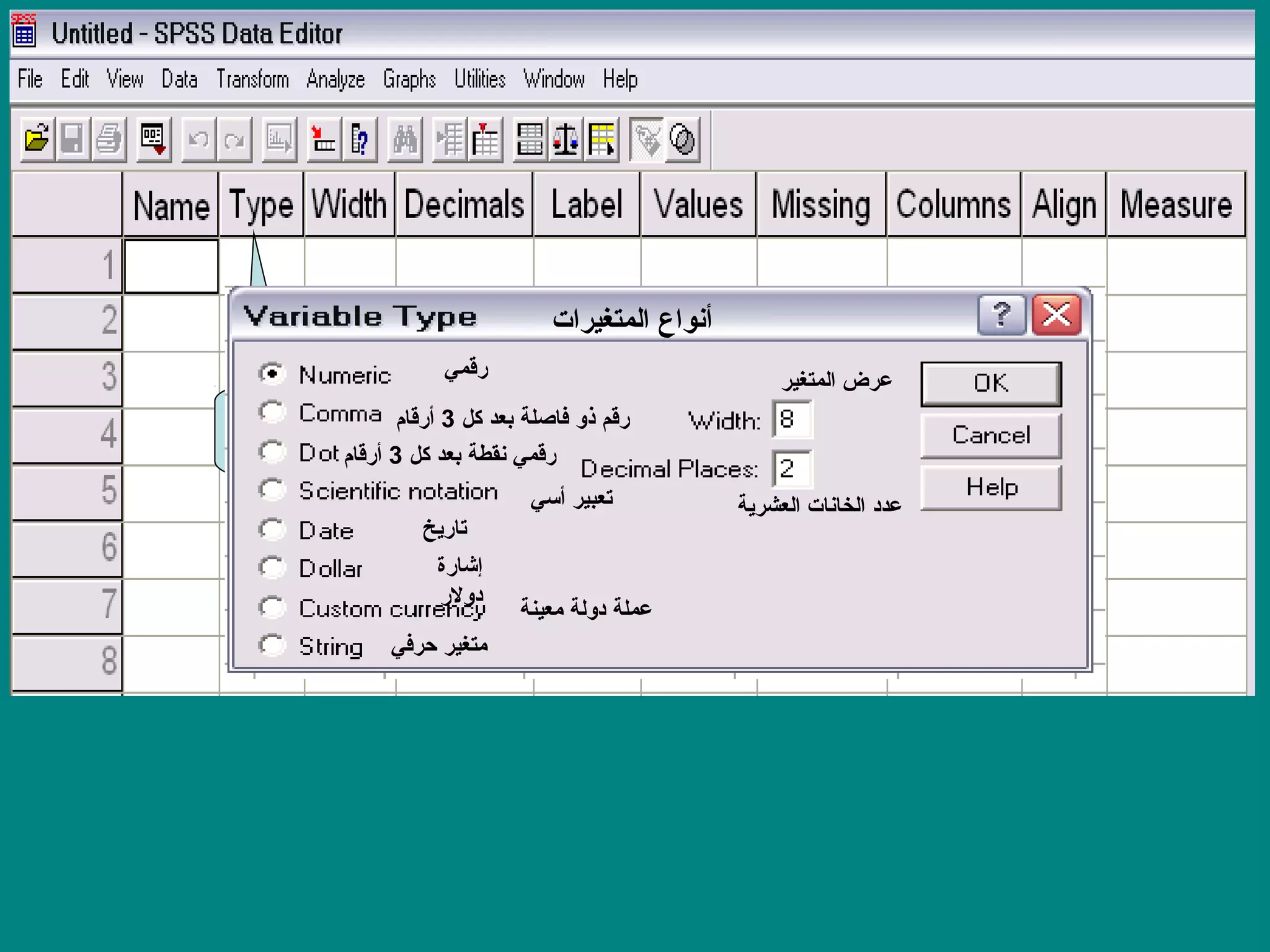Click the Width column header
This screenshot has width=1270, height=952.
(350, 205)
